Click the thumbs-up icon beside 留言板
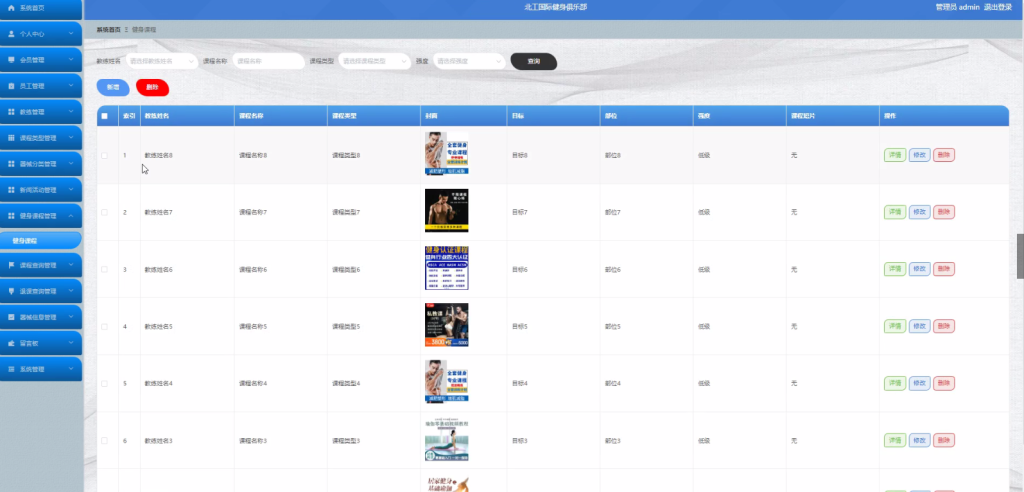The width and height of the screenshot is (1024, 492). [x=11, y=343]
